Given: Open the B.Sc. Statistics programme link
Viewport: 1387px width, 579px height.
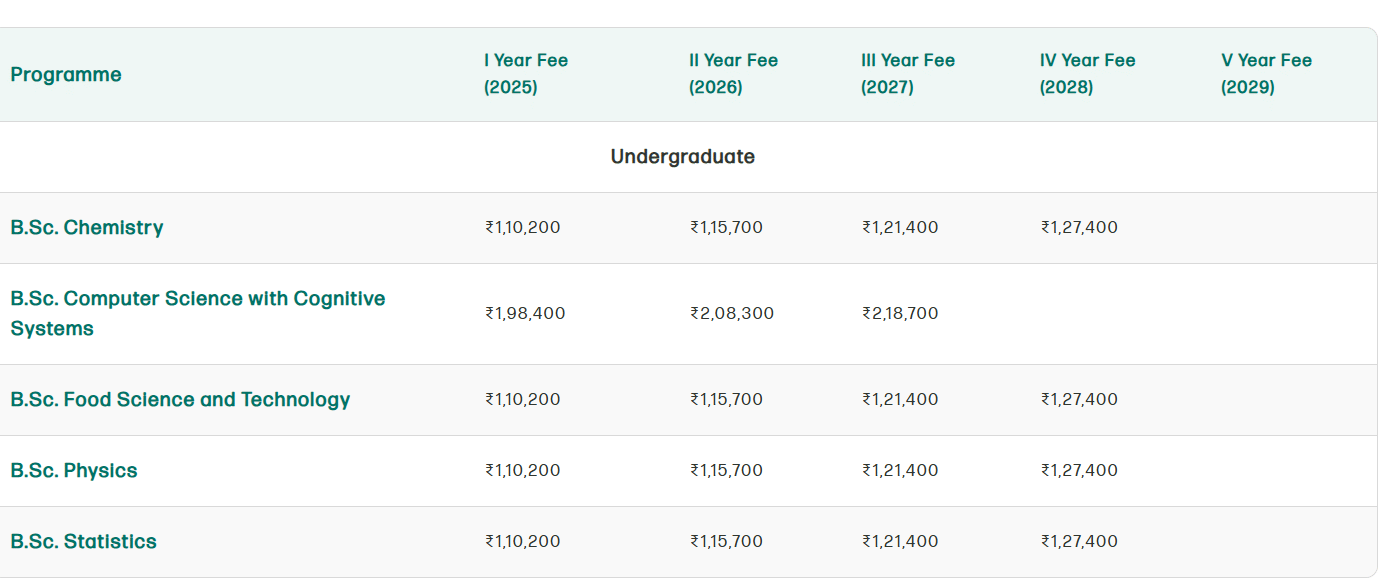Looking at the screenshot, I should click(84, 542).
